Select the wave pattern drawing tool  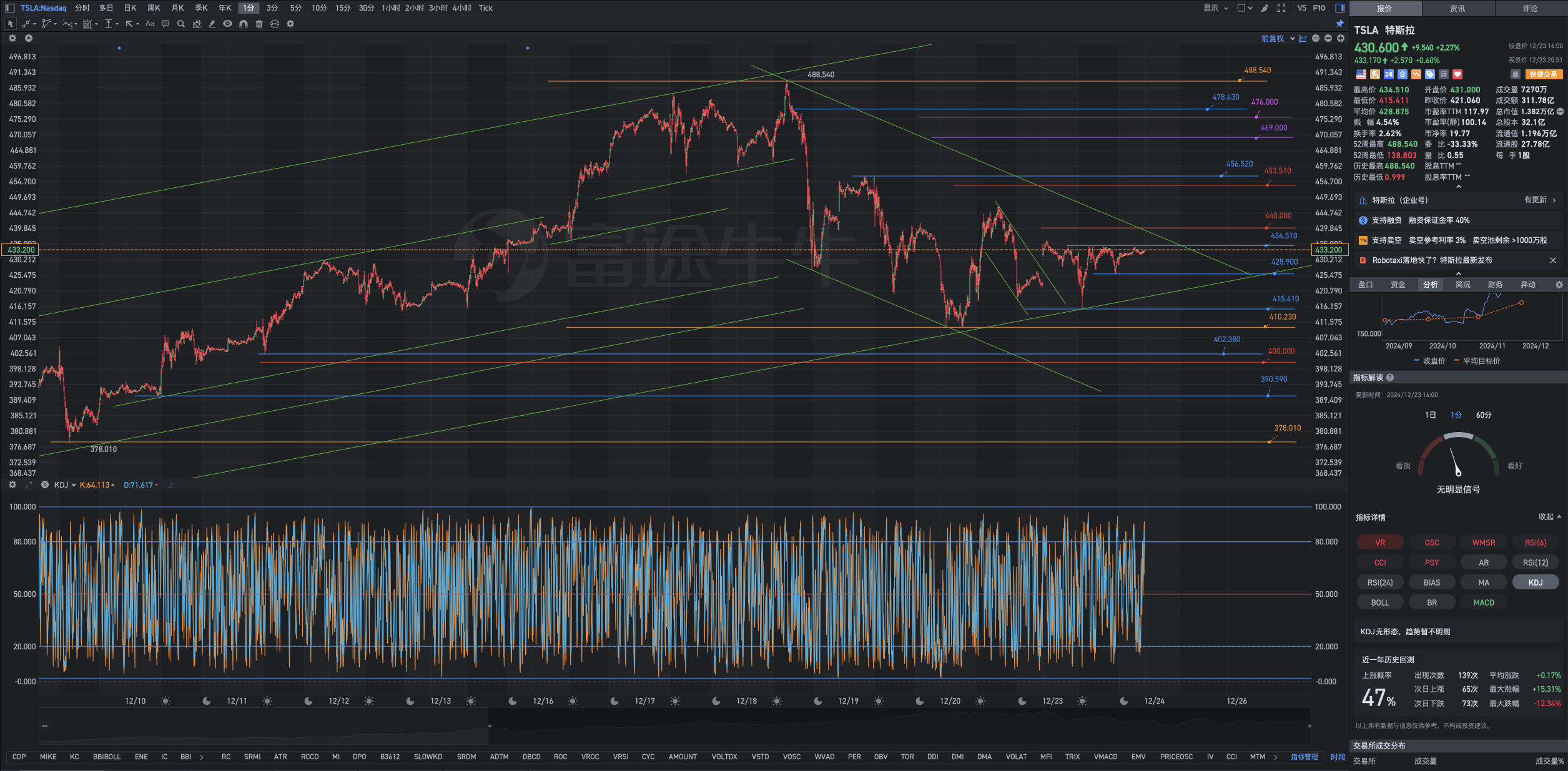point(67,24)
